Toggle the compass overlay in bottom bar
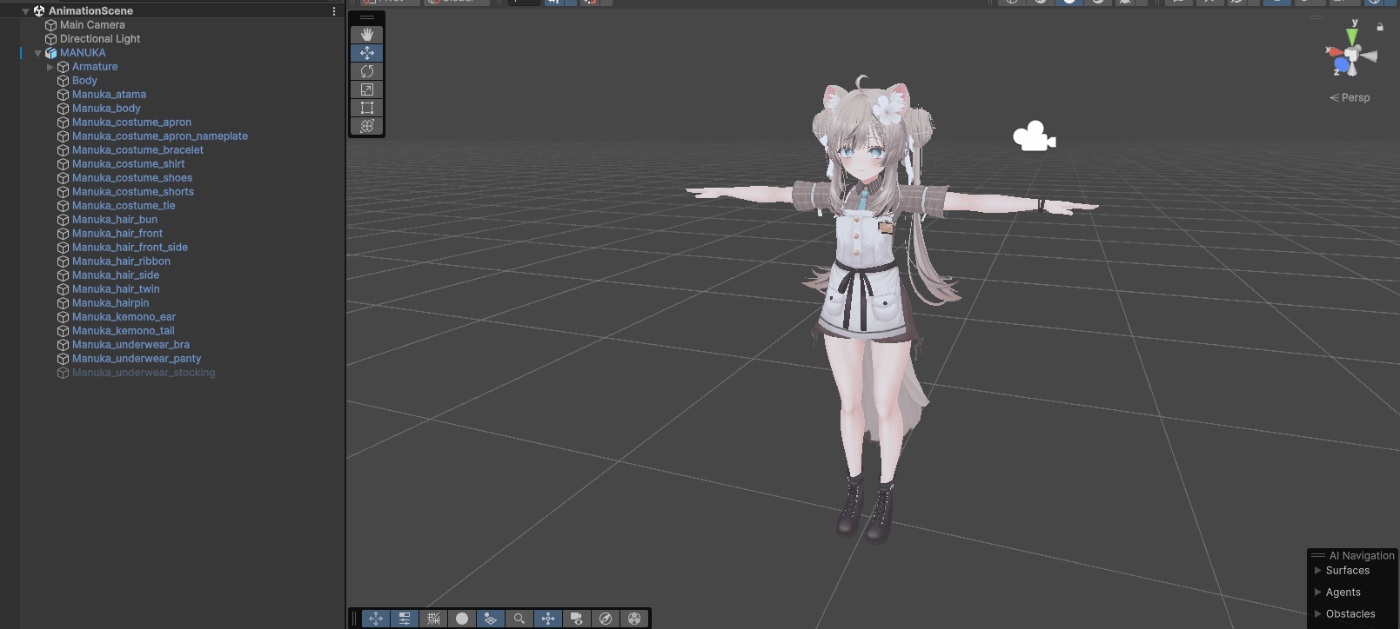 (x=605, y=619)
